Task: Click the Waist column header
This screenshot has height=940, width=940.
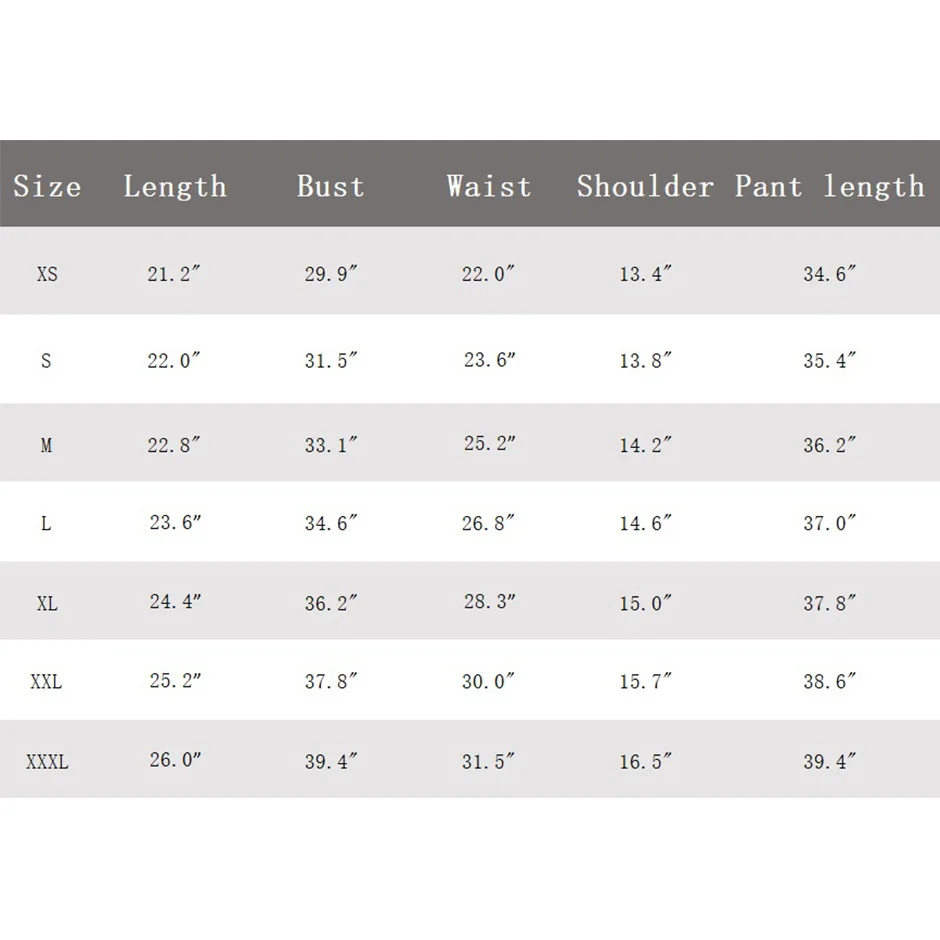Action: [489, 186]
